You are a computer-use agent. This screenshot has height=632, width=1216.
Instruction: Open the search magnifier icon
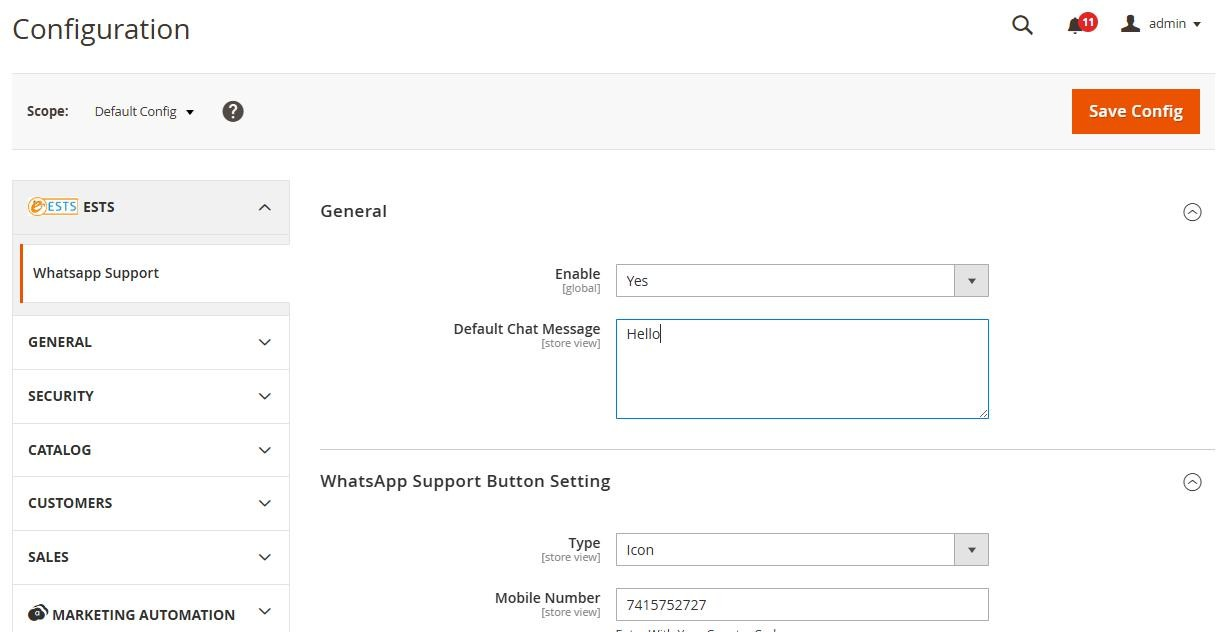[1022, 25]
